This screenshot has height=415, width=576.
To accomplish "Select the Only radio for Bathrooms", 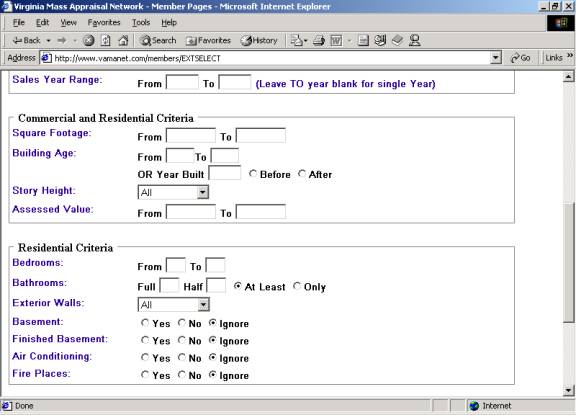I will [297, 286].
